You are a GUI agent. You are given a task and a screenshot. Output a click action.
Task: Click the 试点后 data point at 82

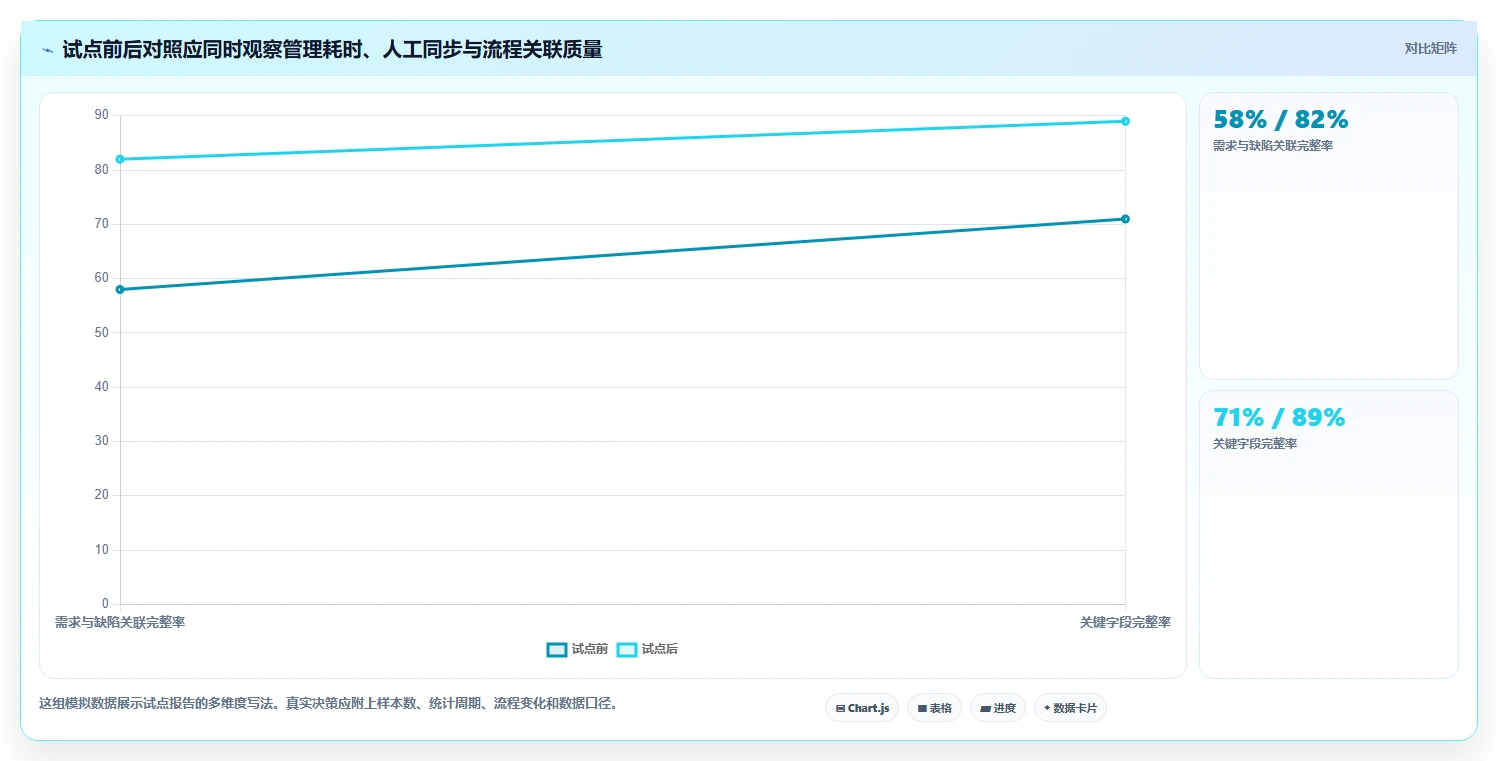120,159
